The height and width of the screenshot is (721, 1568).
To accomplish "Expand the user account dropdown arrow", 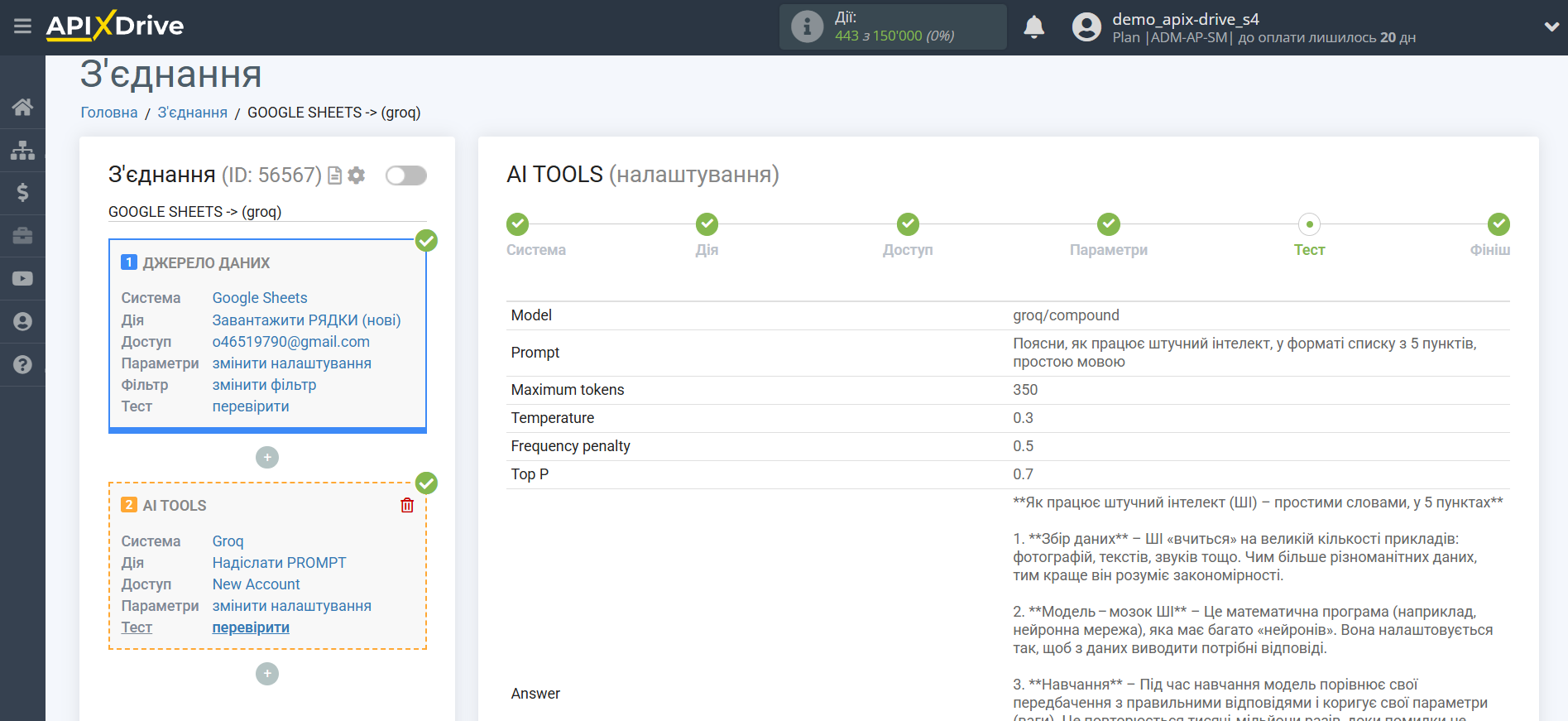I will (1551, 26).
